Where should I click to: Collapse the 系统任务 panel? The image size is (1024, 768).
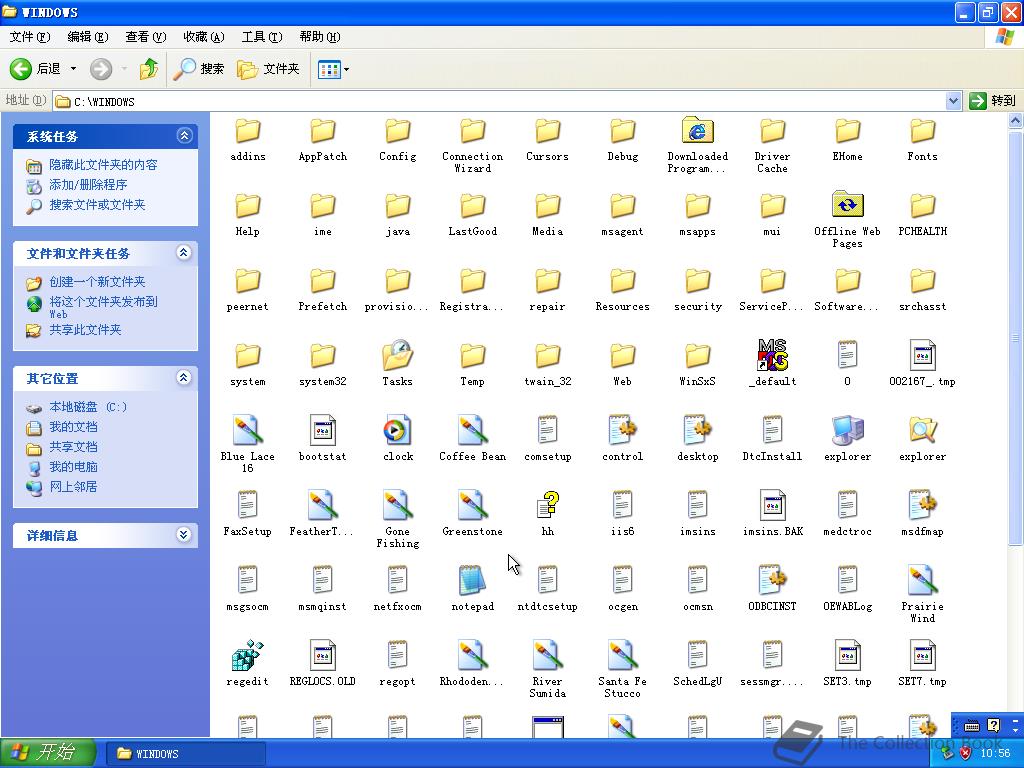pos(184,136)
